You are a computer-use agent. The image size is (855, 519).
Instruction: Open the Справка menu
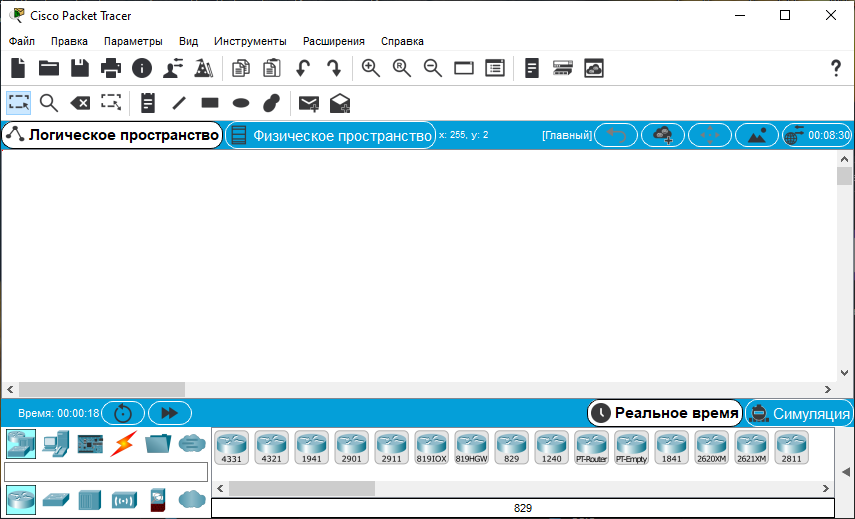coord(402,41)
